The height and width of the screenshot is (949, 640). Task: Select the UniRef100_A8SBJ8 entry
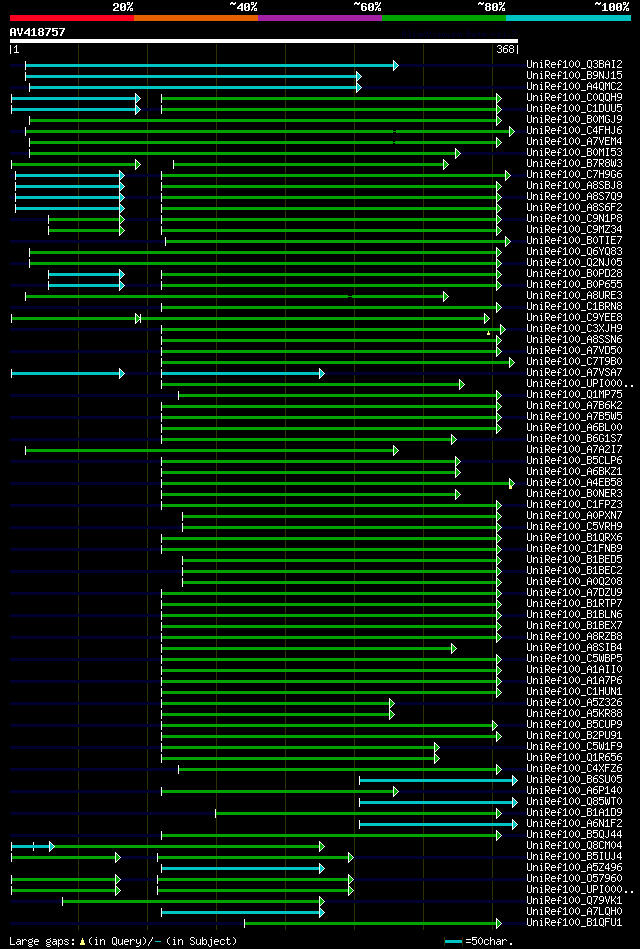(575, 185)
